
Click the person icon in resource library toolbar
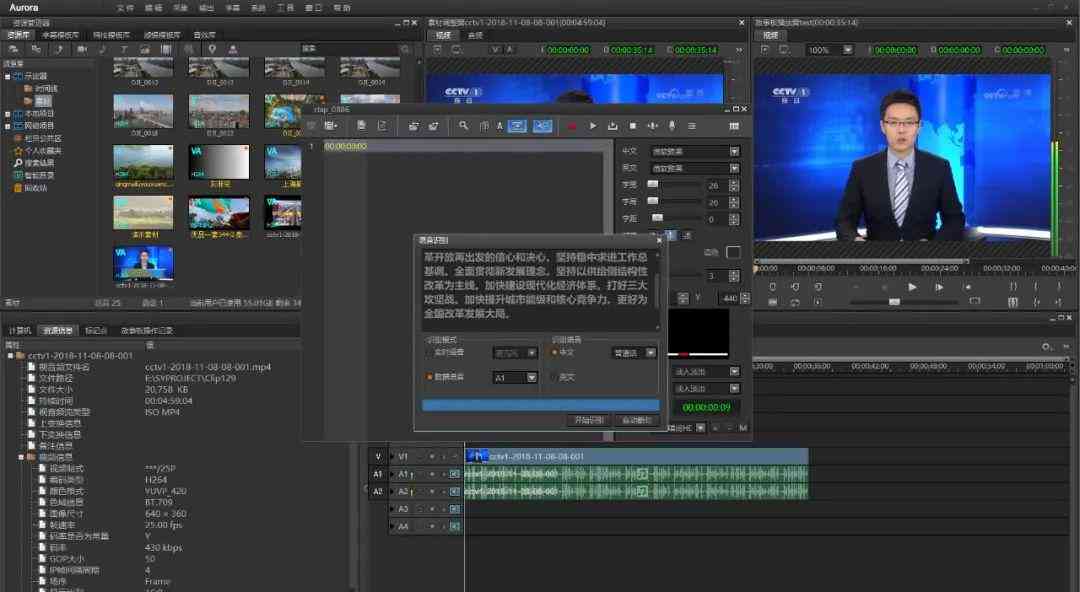click(233, 49)
